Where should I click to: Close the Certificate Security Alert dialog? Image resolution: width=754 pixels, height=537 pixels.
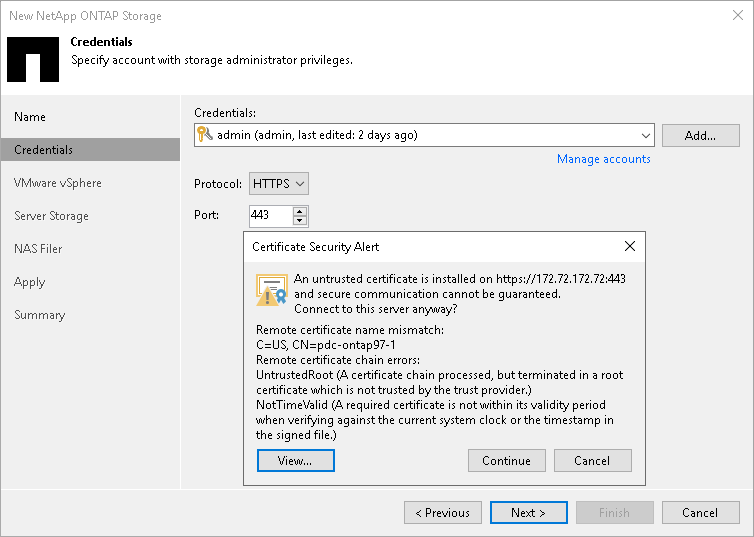(x=629, y=246)
